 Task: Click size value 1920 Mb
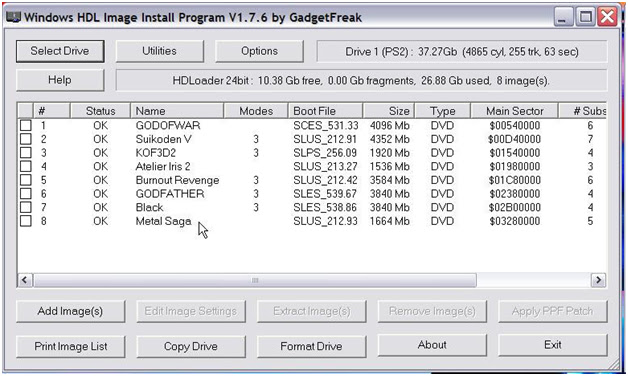[x=390, y=153]
